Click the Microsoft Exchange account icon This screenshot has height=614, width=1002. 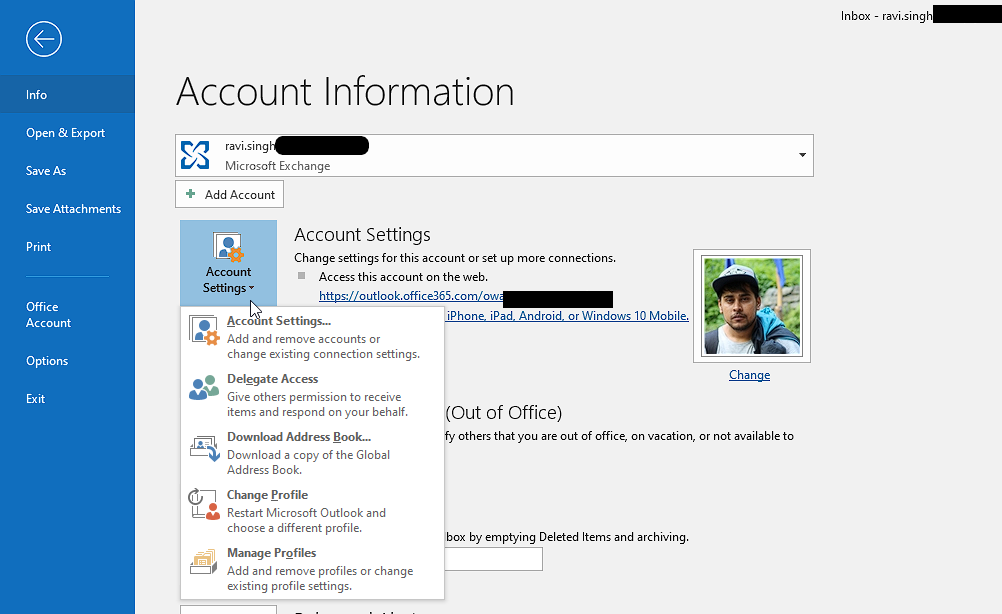(195, 155)
